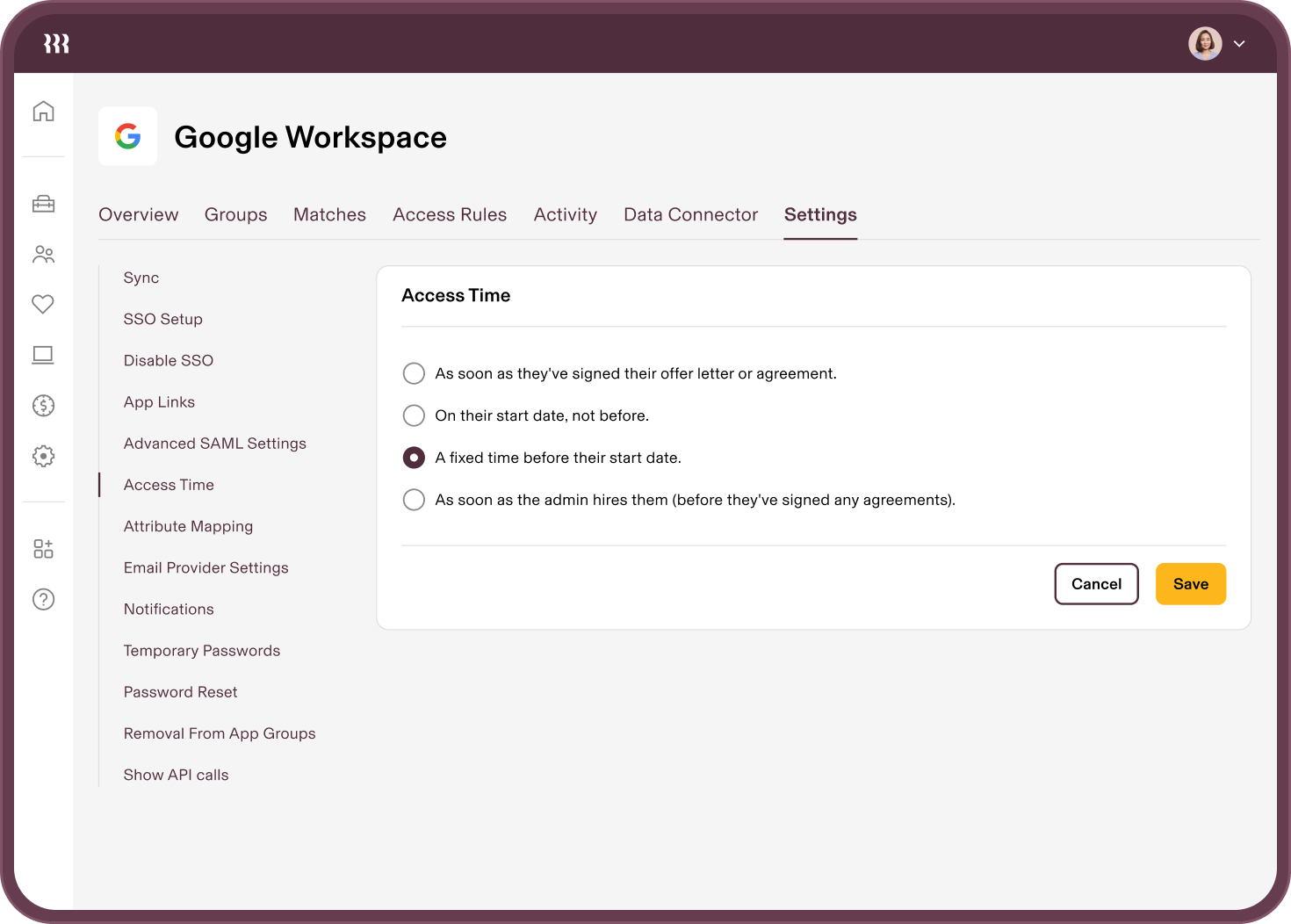Open the briefcase icon in the sidebar
The height and width of the screenshot is (924, 1291).
click(43, 204)
